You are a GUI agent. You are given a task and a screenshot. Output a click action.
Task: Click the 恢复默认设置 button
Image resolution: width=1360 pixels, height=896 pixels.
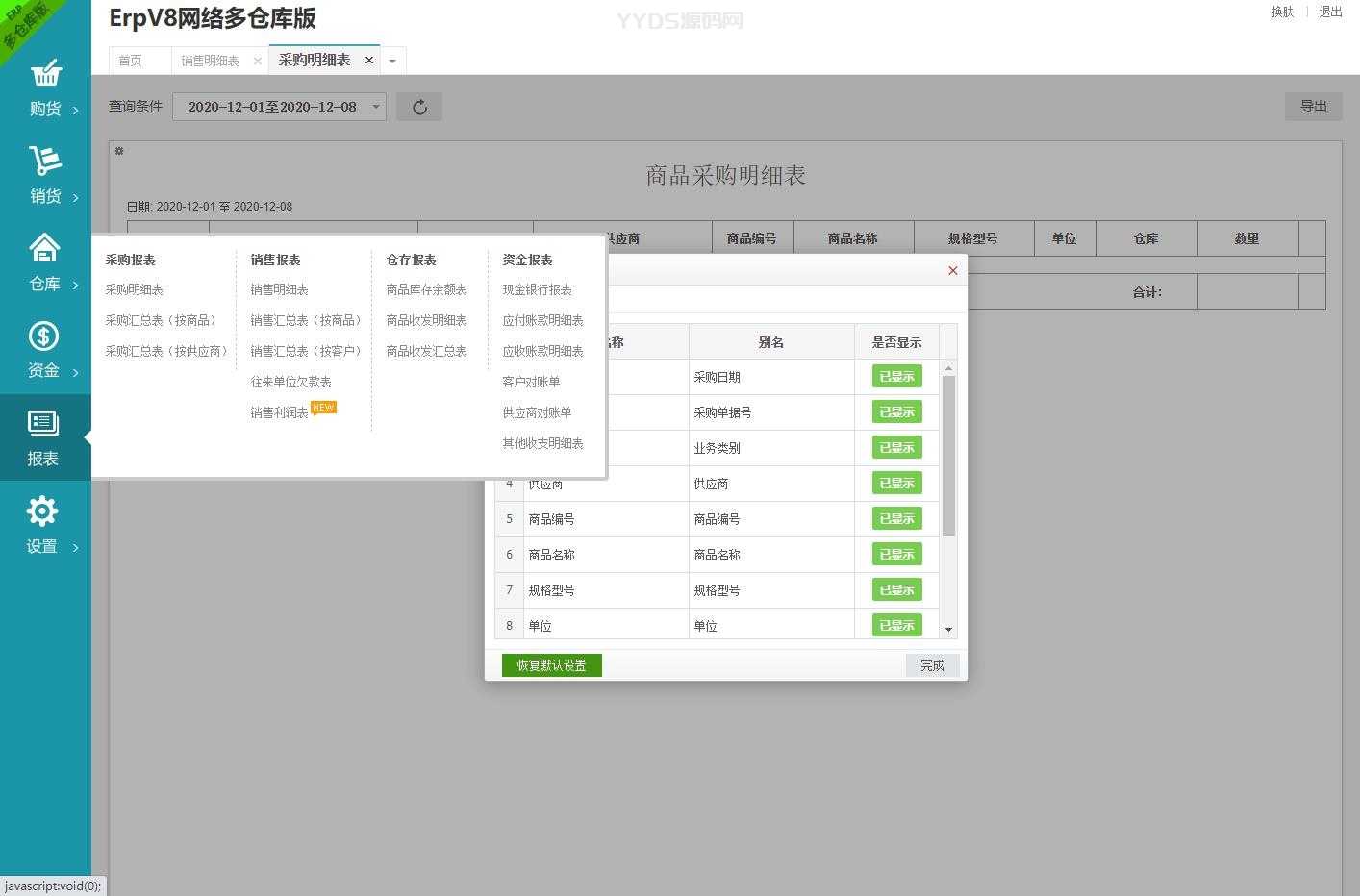pyautogui.click(x=551, y=665)
